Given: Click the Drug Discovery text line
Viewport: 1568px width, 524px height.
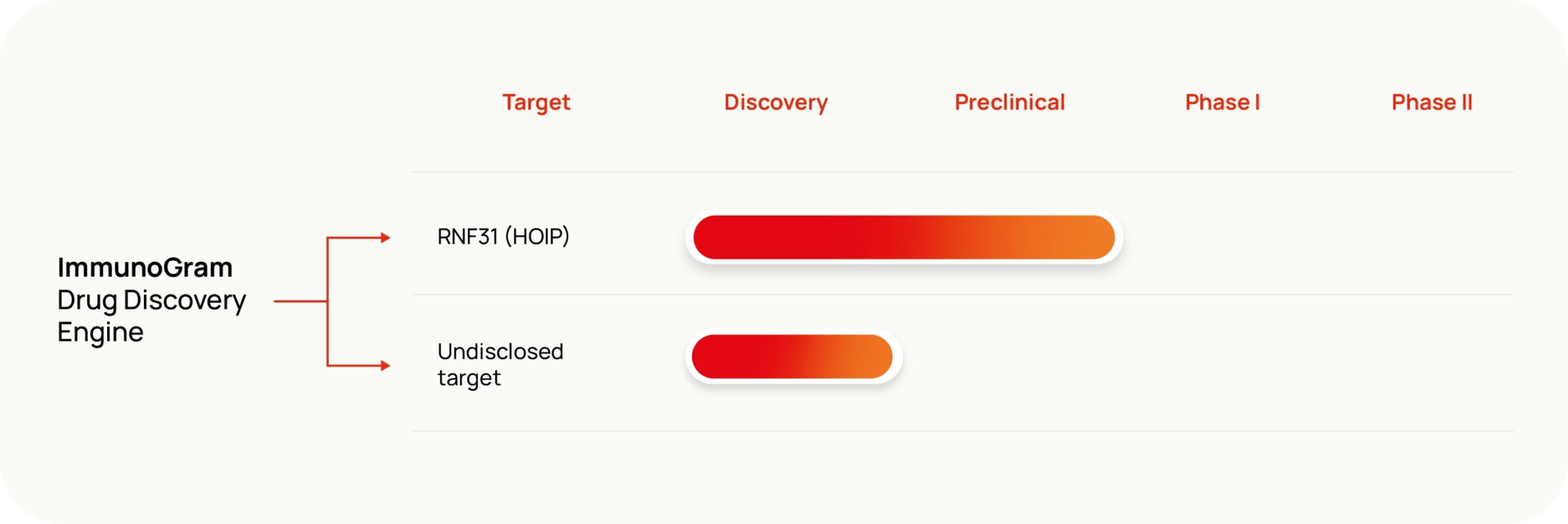Looking at the screenshot, I should pyautogui.click(x=151, y=300).
